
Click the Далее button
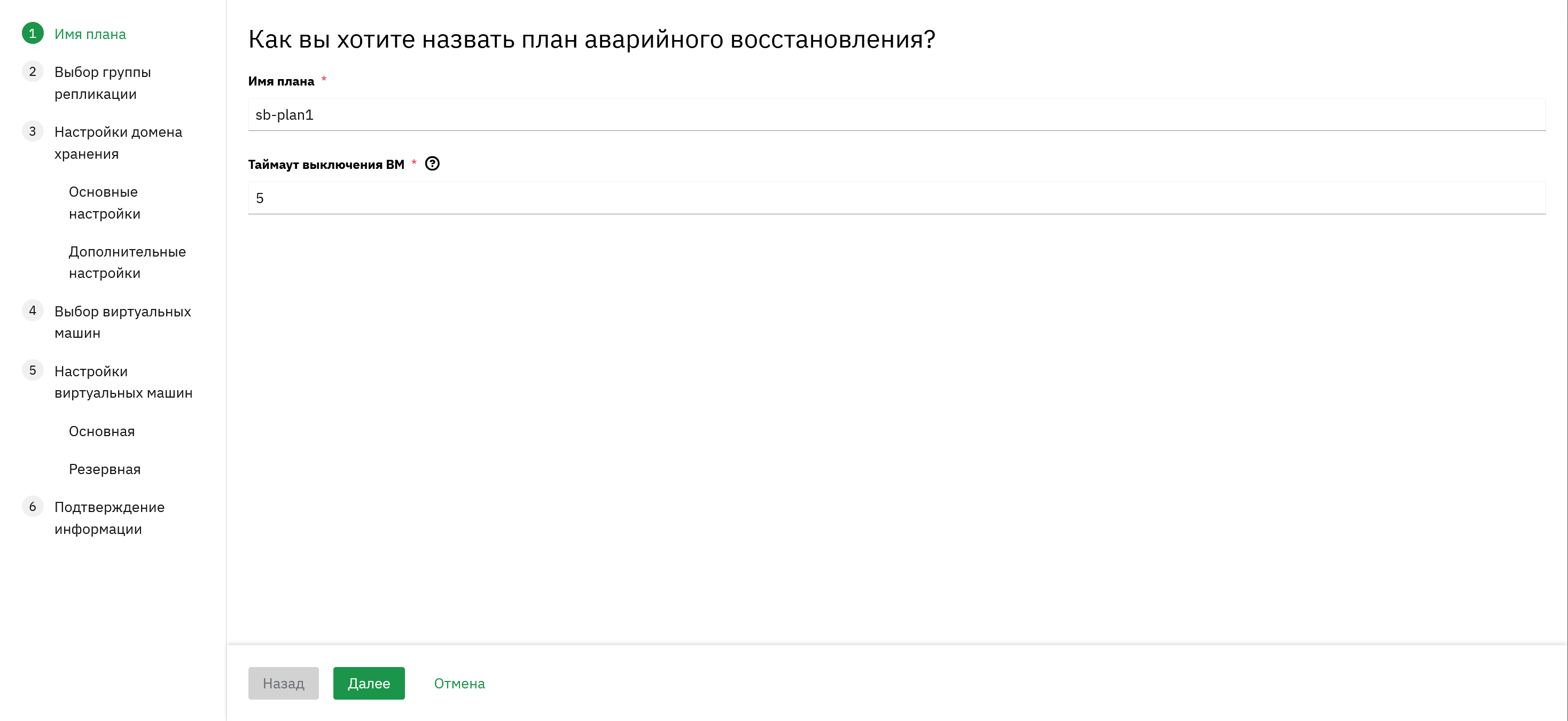pos(369,683)
